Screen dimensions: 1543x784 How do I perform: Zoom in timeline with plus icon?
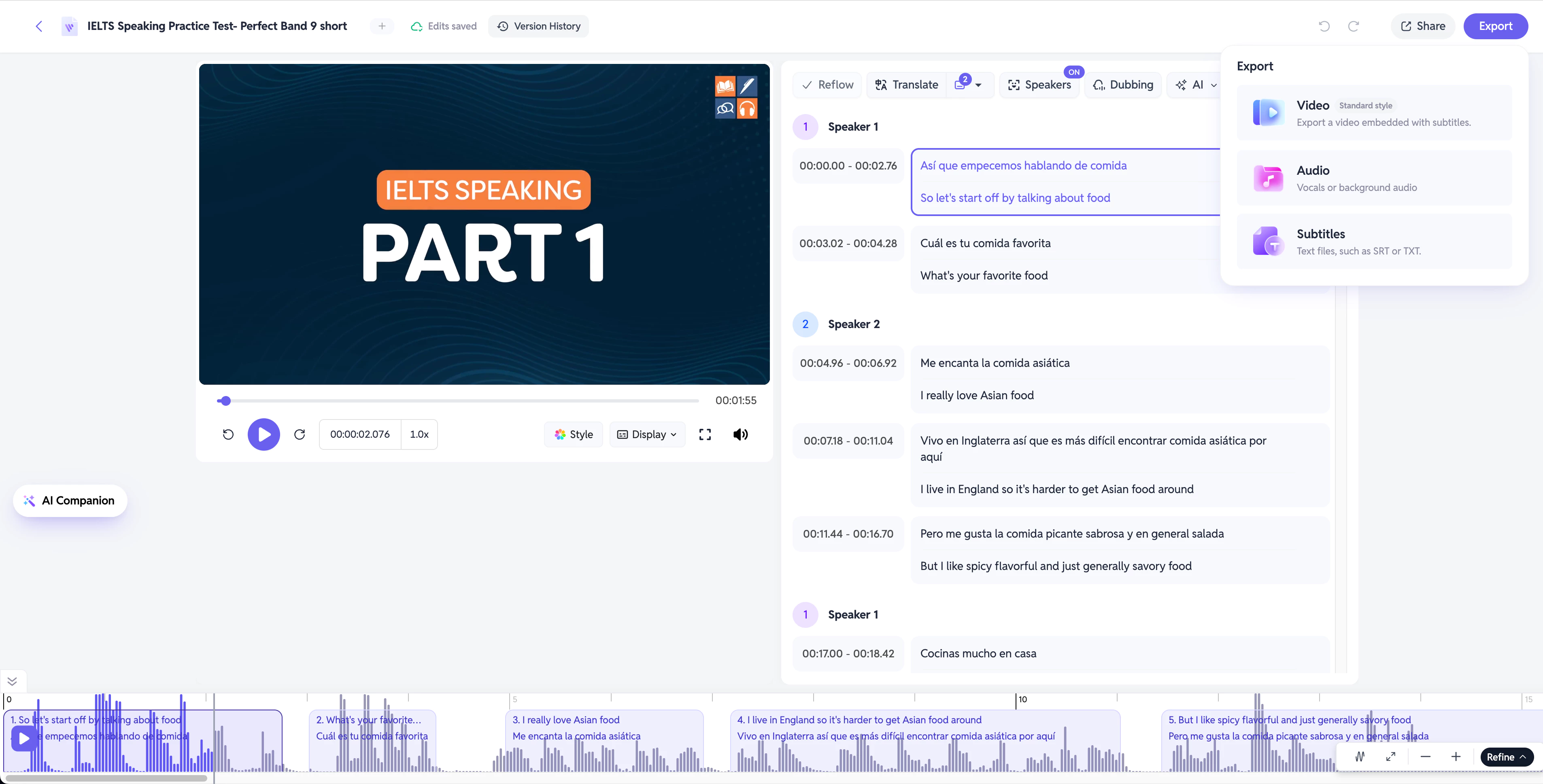tap(1456, 756)
